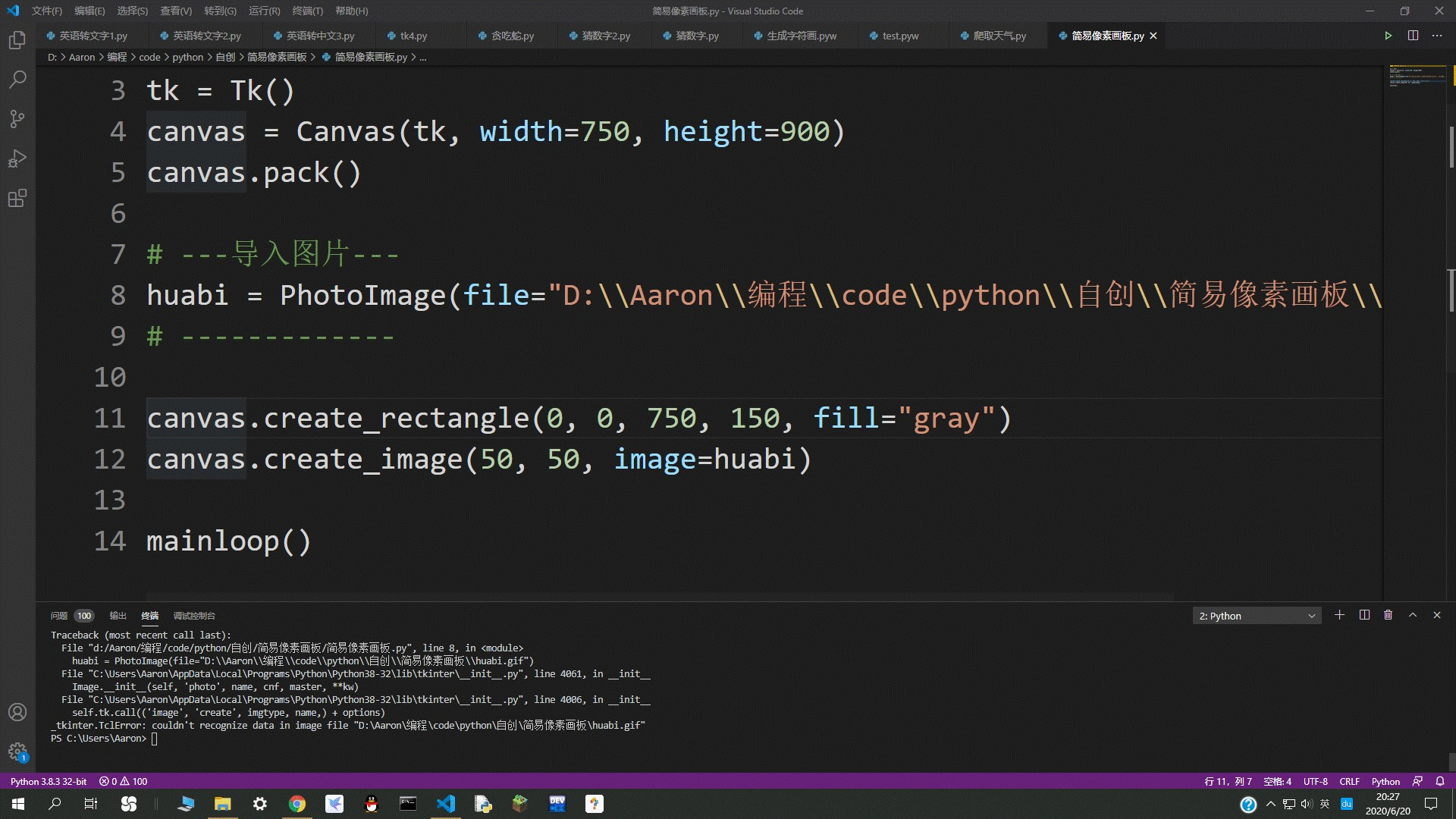1456x819 pixels.
Task: Select the 终端 terminal panel tab
Action: pyautogui.click(x=150, y=616)
